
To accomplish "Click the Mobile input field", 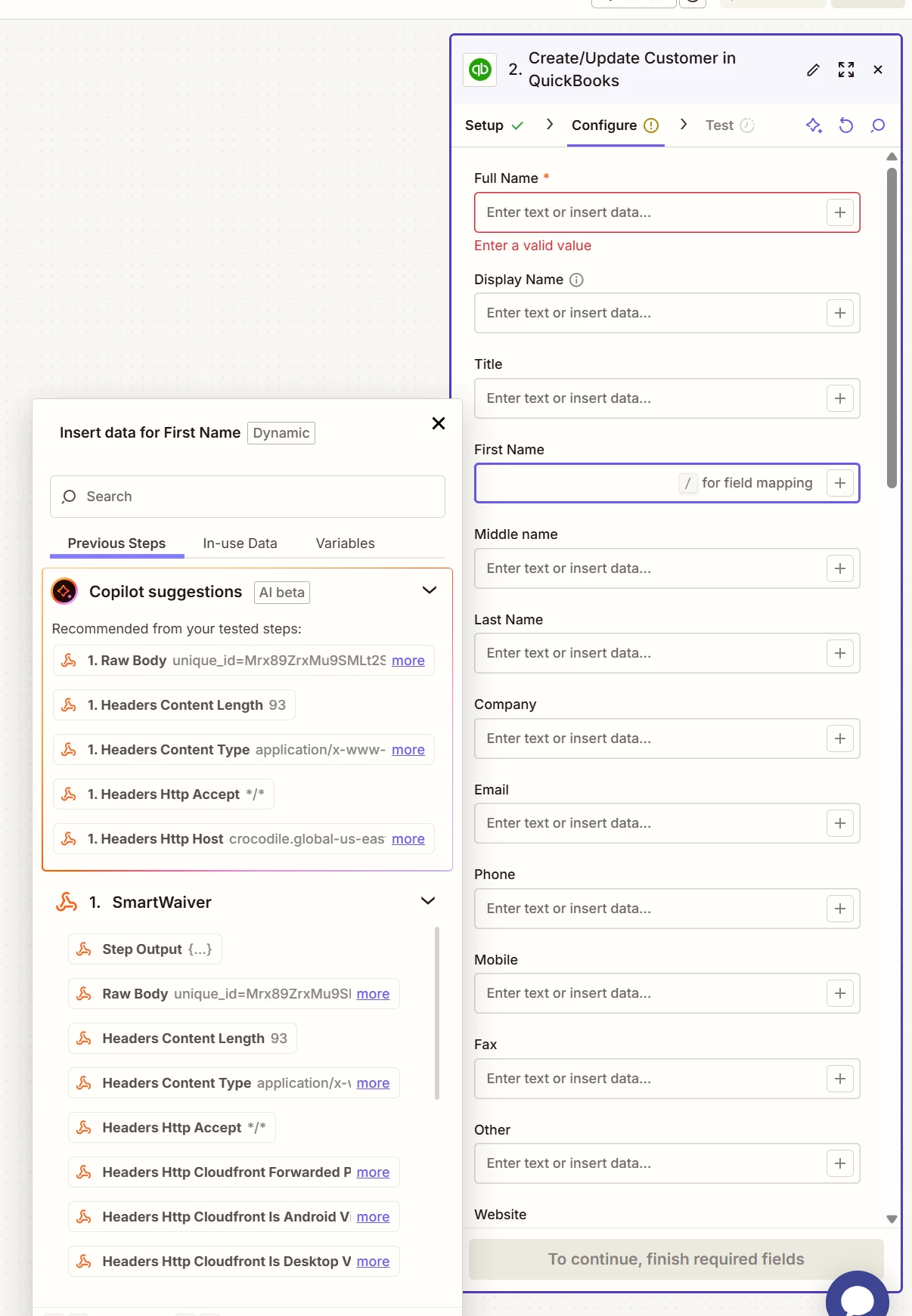I will tap(667, 993).
